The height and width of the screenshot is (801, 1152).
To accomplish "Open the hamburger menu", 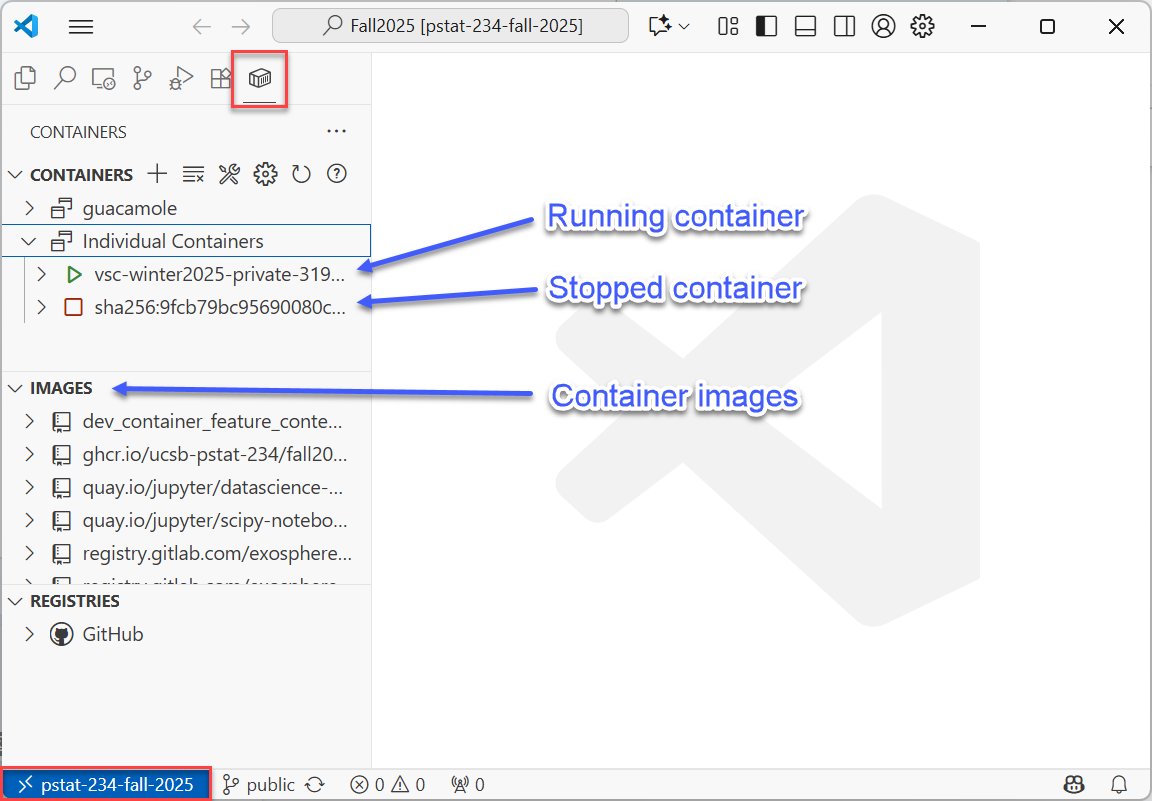I will click(81, 26).
